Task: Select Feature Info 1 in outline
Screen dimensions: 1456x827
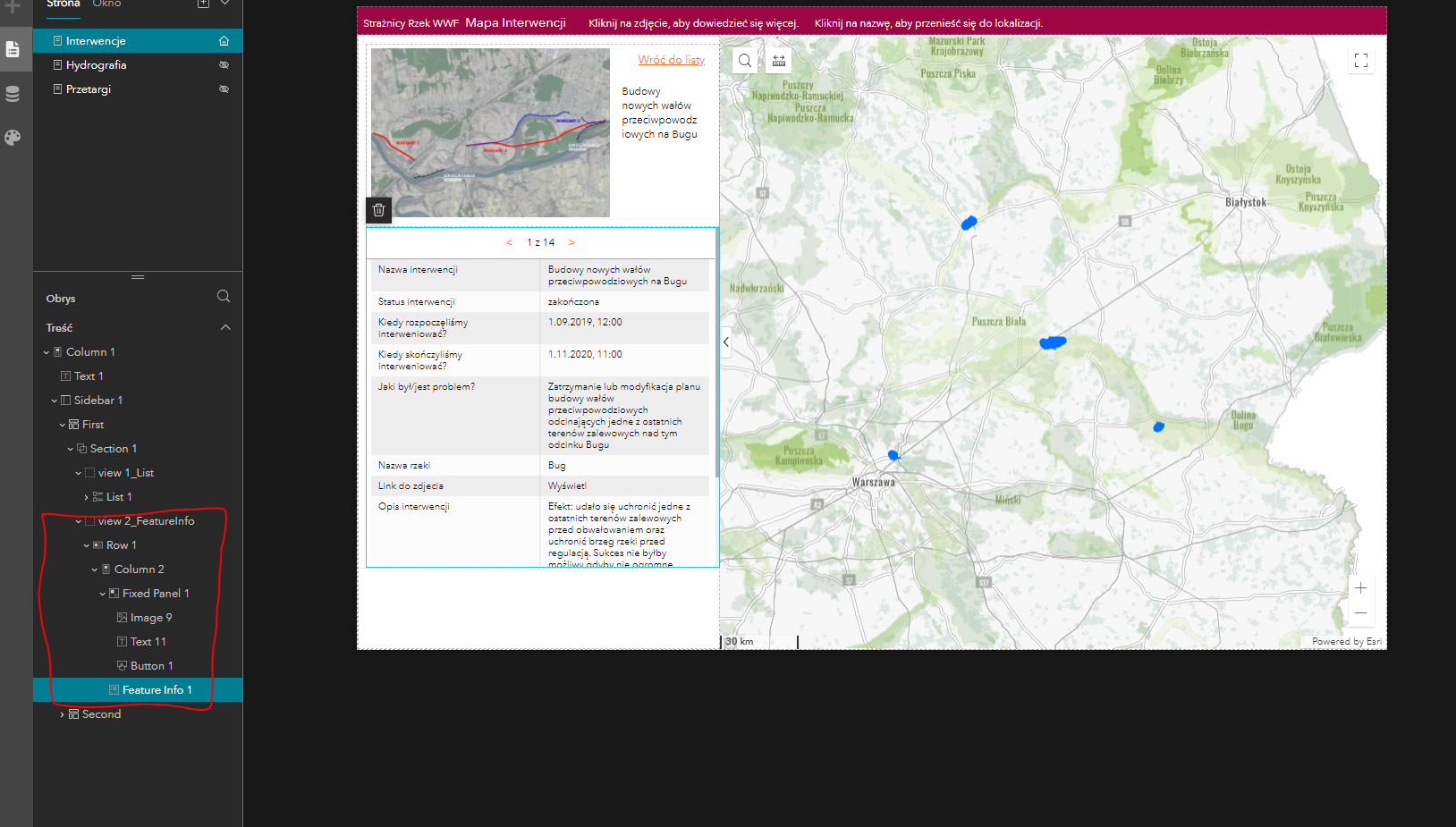Action: [x=138, y=690]
